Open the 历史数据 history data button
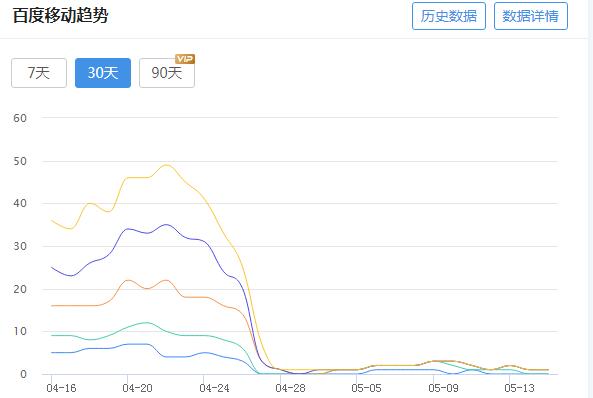The image size is (593, 398). [x=449, y=16]
